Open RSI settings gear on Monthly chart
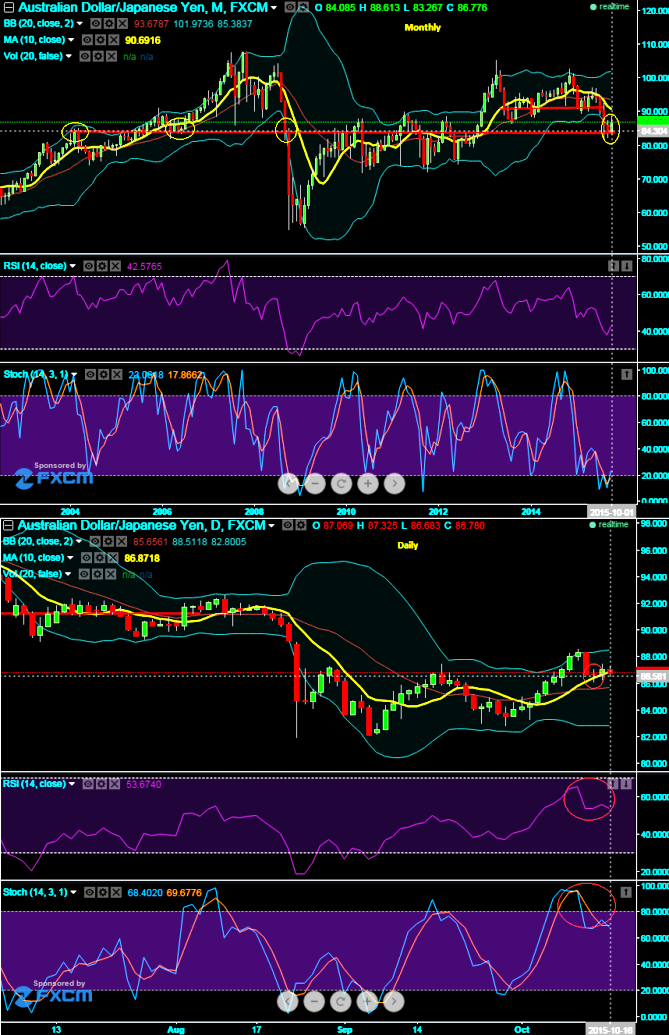The image size is (669, 1035). click(x=102, y=266)
